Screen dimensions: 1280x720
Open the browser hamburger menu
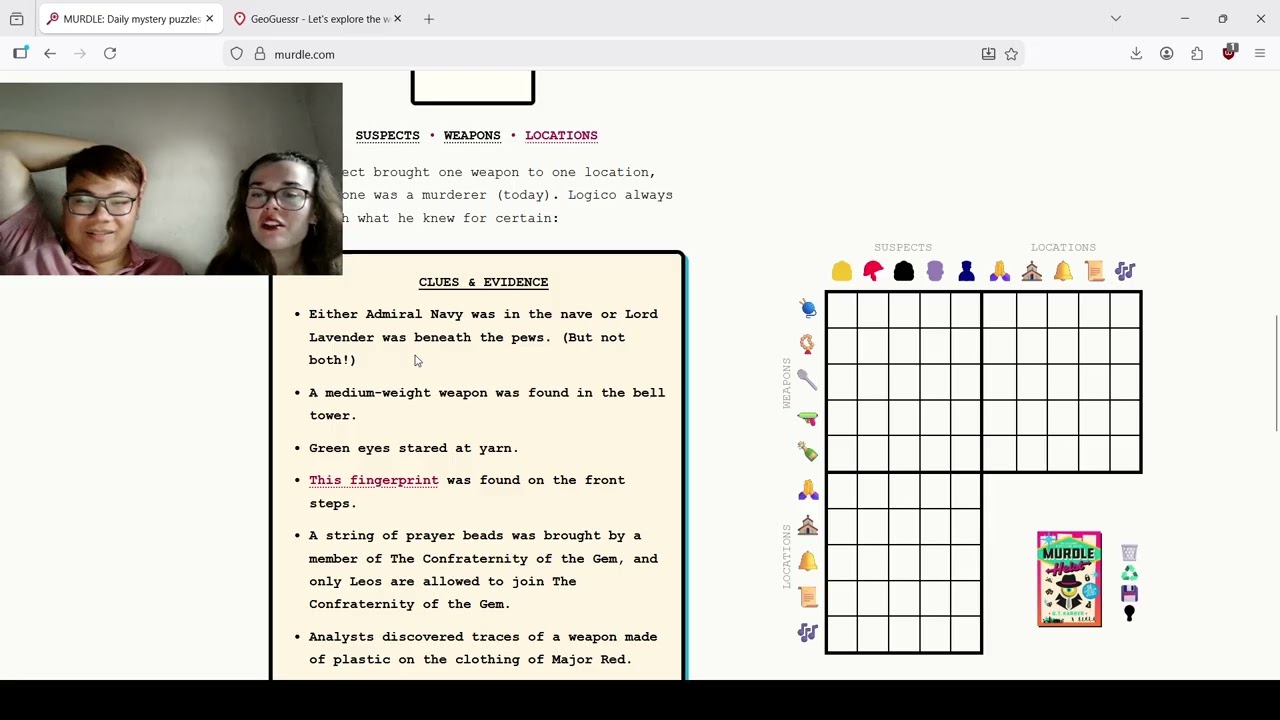[1260, 54]
